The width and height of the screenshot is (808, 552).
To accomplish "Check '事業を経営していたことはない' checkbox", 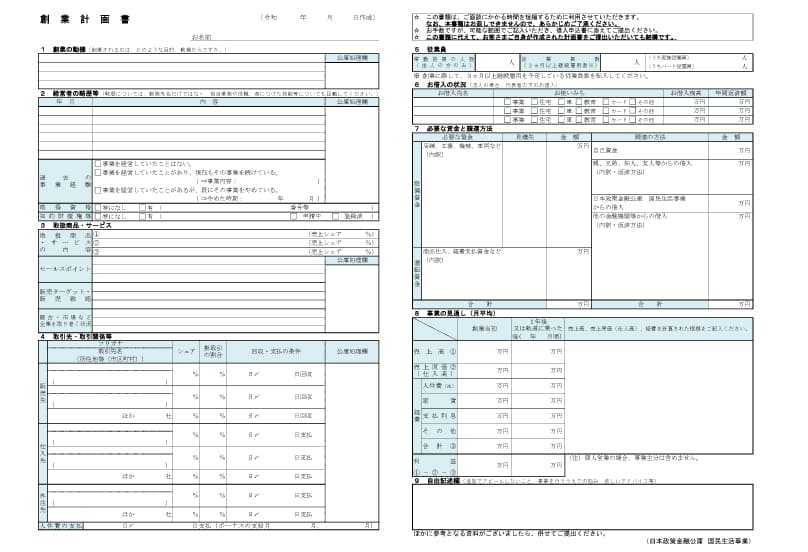I will 97,163.
